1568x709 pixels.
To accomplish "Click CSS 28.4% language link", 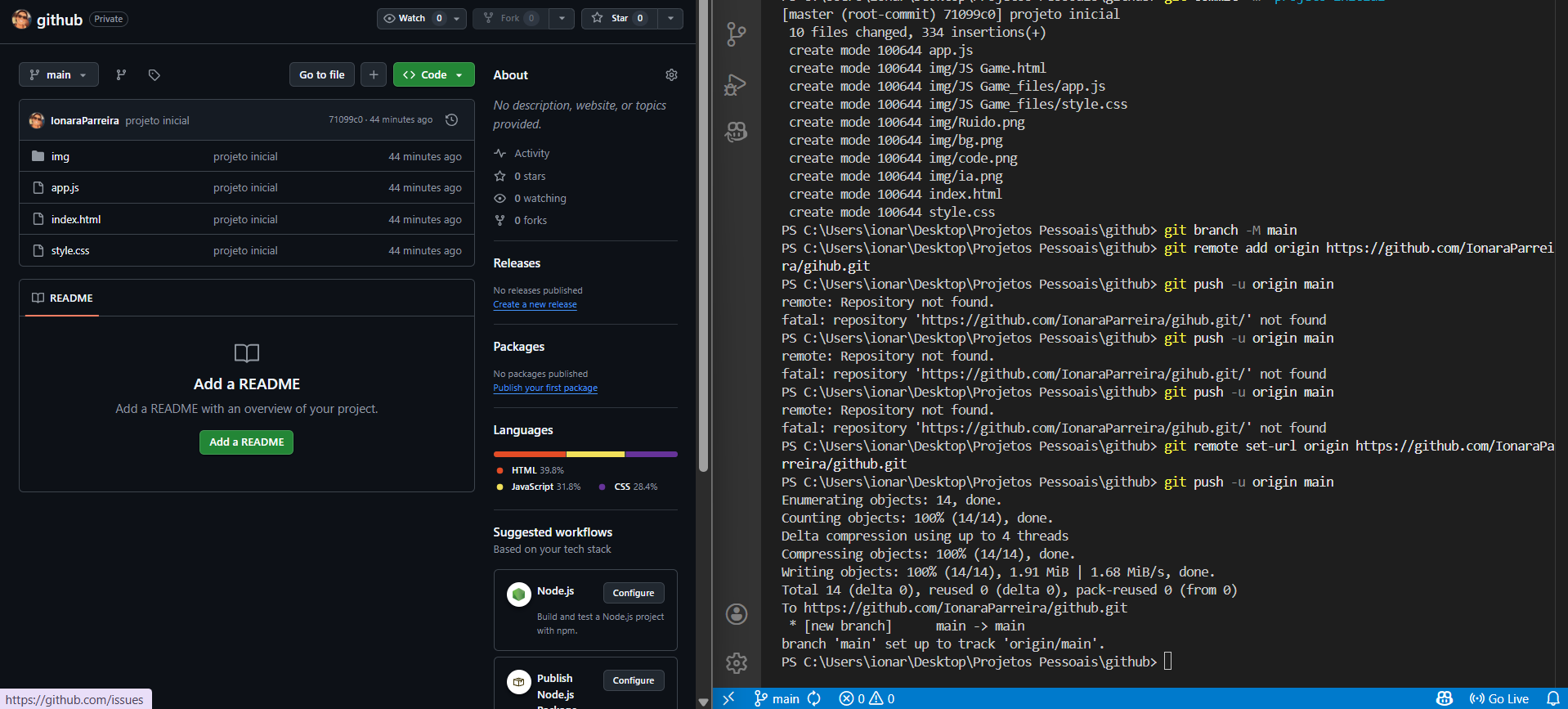I will [x=628, y=487].
